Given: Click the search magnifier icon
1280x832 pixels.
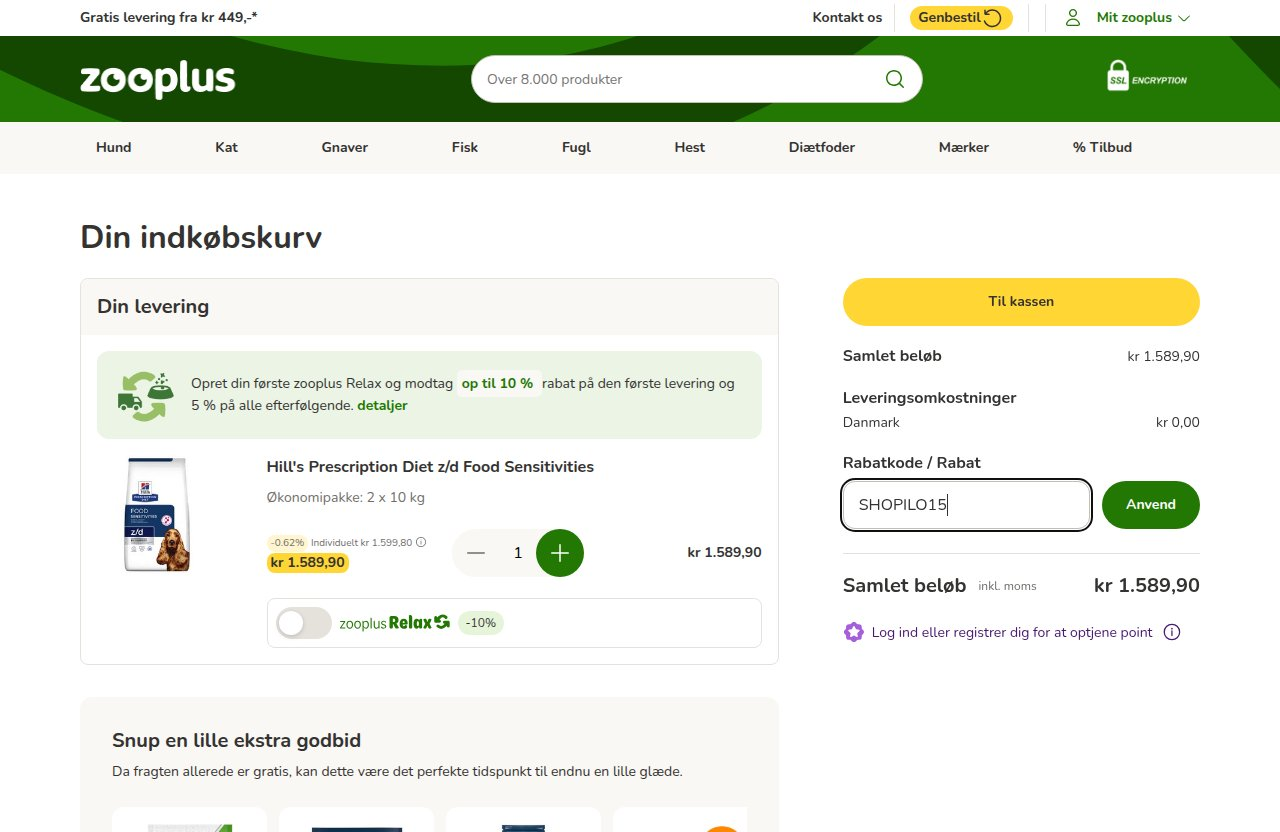Looking at the screenshot, I should [x=895, y=79].
